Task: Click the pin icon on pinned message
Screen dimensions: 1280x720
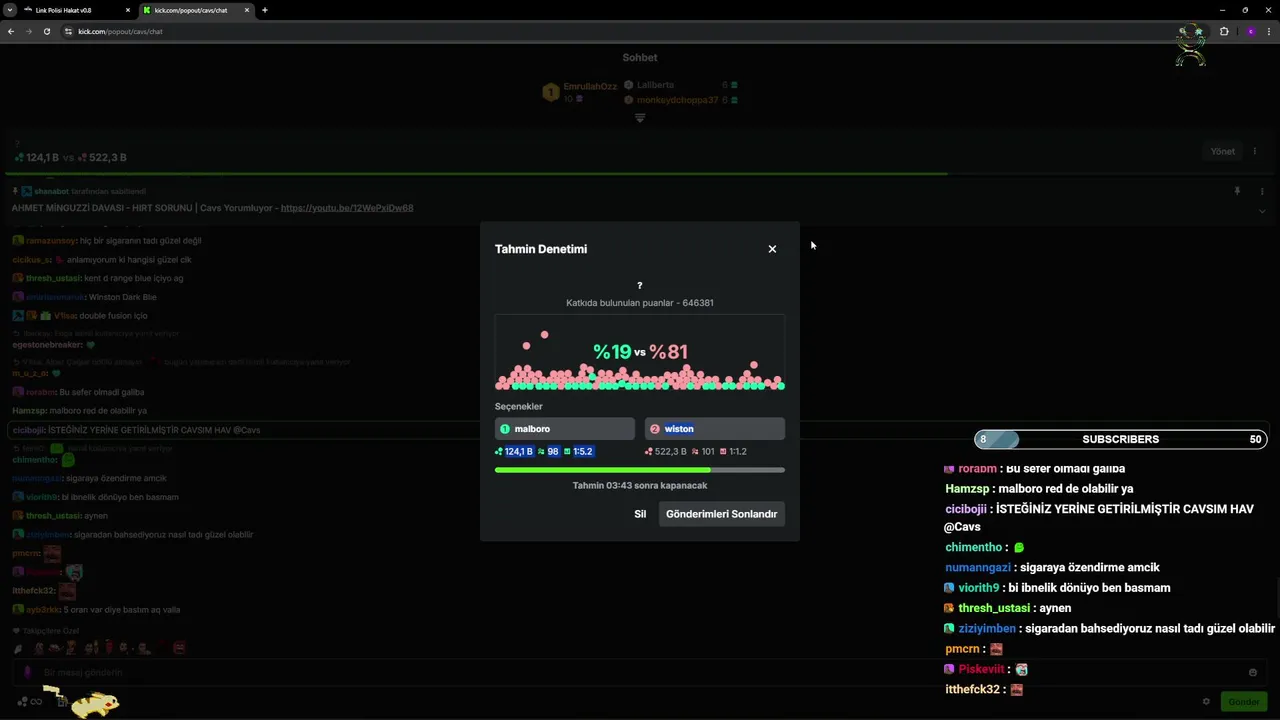Action: [1237, 191]
